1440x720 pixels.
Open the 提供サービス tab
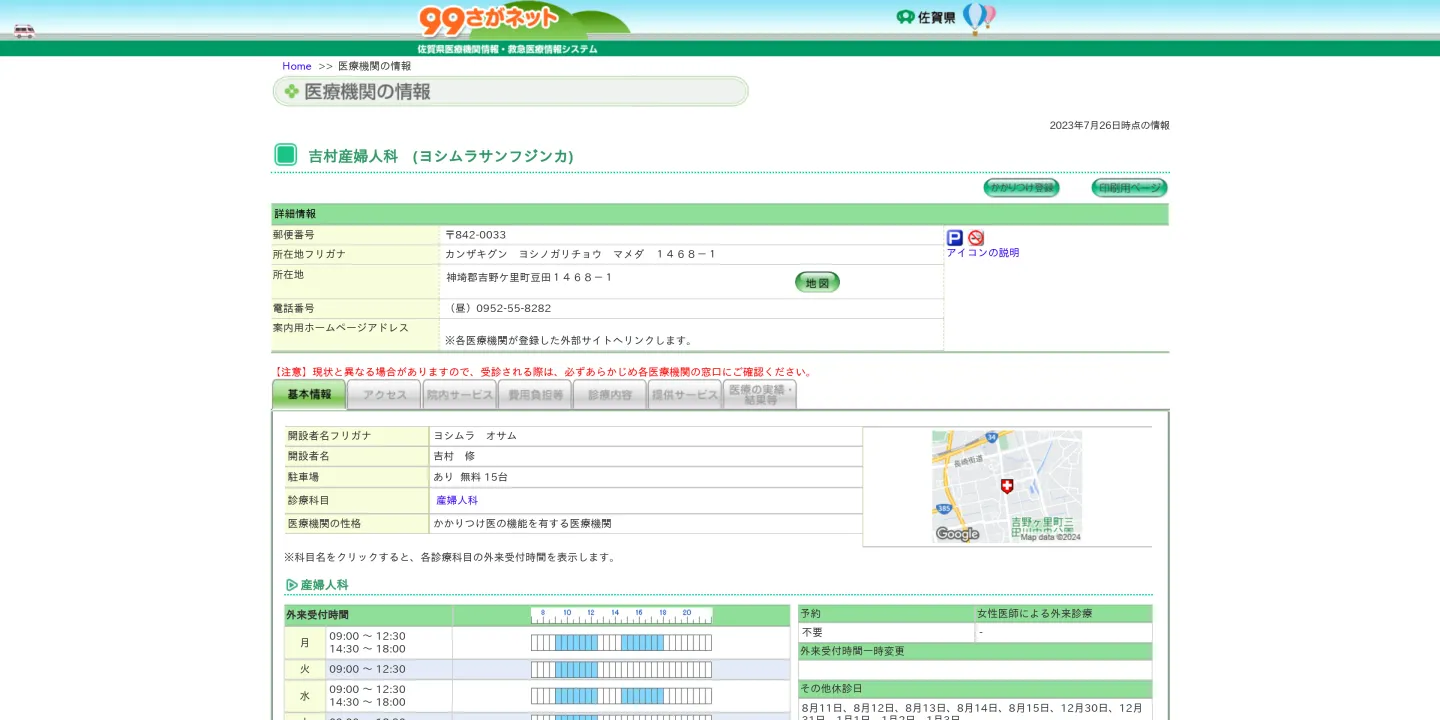pyautogui.click(x=685, y=395)
